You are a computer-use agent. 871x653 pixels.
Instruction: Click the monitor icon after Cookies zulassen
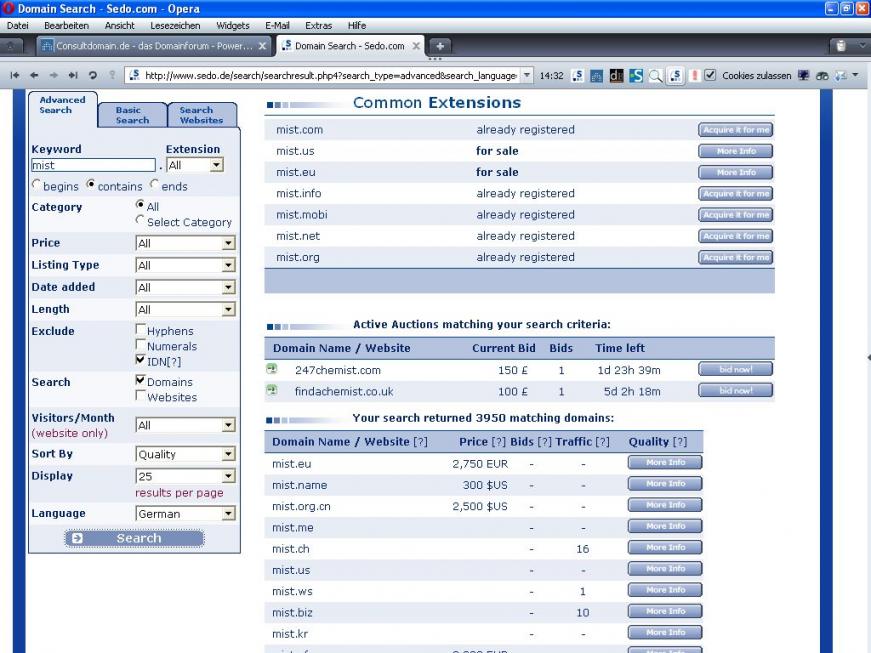(803, 76)
